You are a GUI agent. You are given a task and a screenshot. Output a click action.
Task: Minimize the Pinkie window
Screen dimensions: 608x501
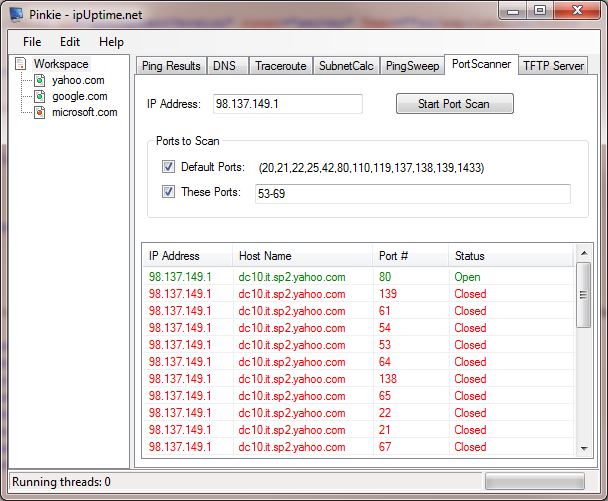513,11
